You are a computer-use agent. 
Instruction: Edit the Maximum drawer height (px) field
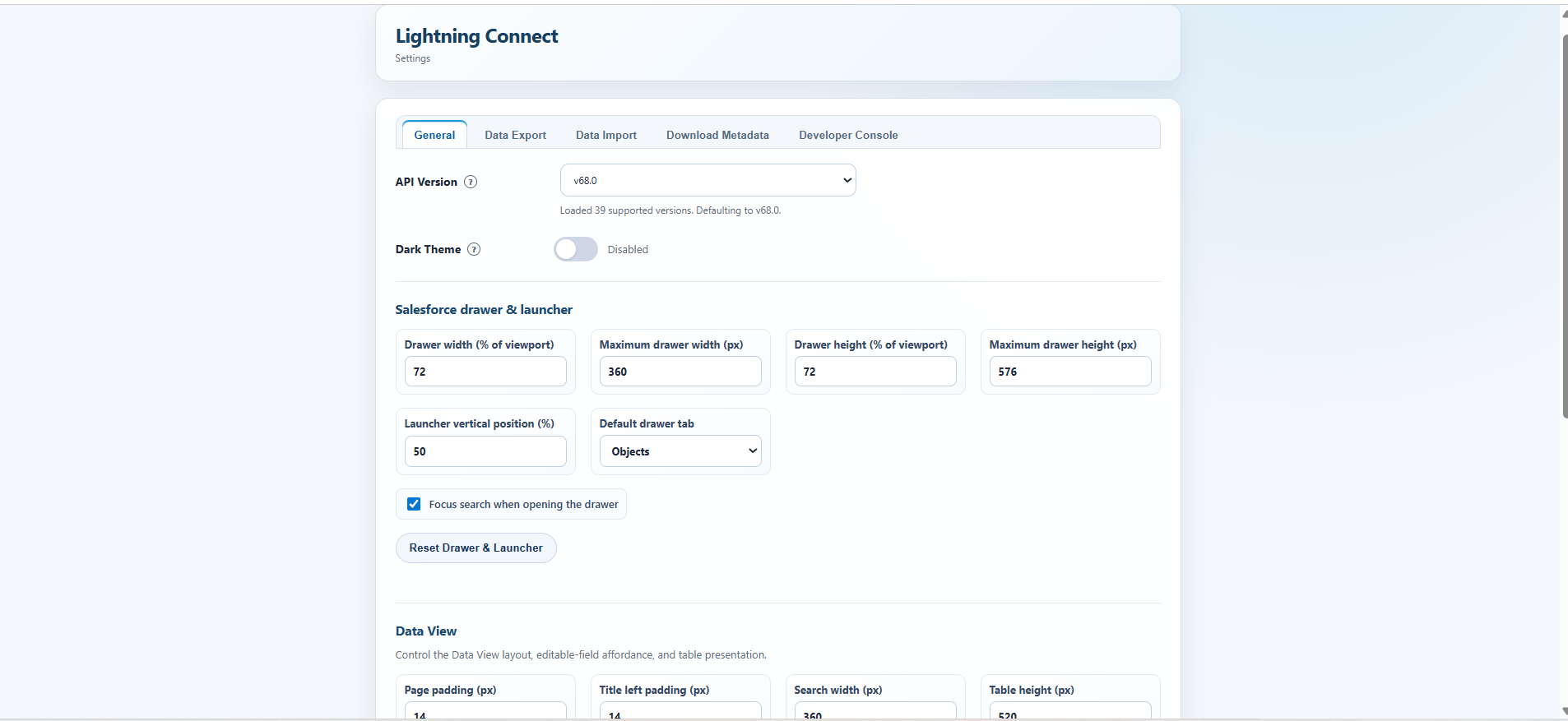[1070, 372]
